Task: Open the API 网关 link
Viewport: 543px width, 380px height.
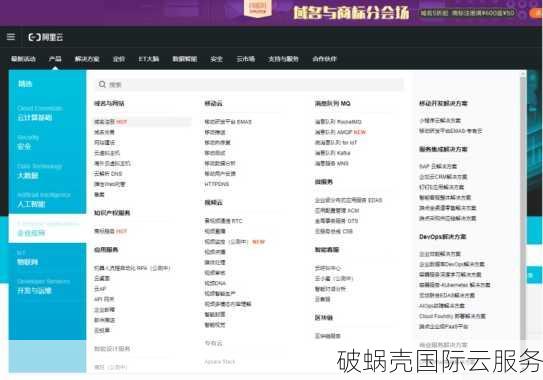Action: pyautogui.click(x=104, y=299)
